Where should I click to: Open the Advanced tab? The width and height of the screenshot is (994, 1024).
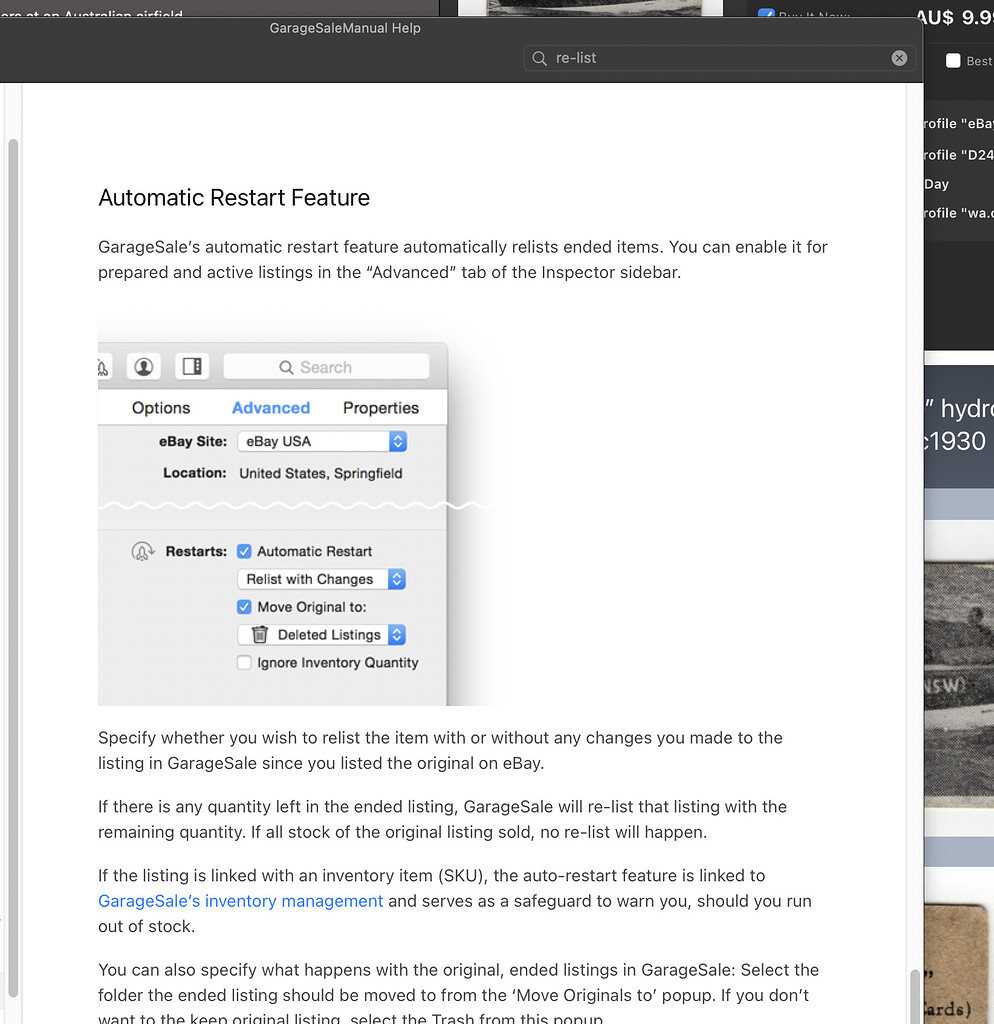pyautogui.click(x=271, y=408)
